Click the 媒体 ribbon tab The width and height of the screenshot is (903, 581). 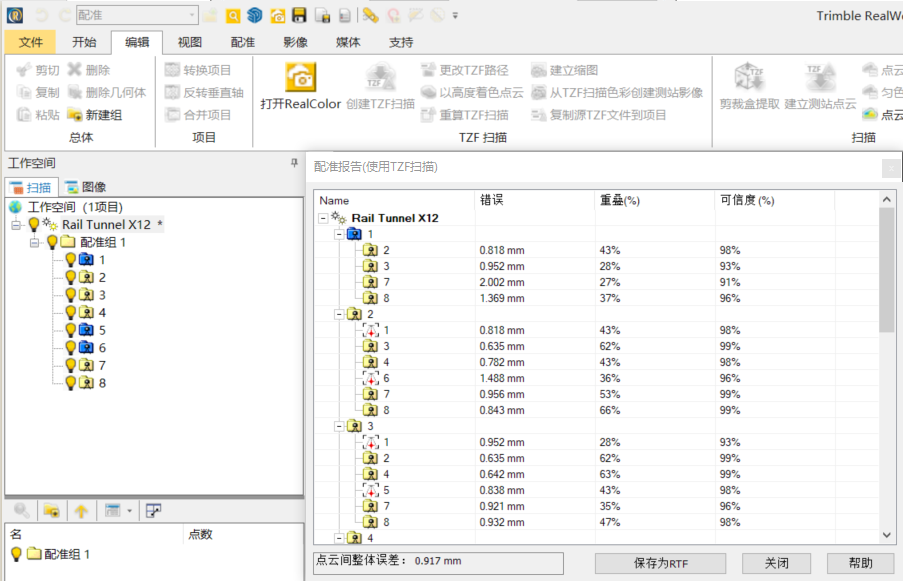(x=348, y=42)
